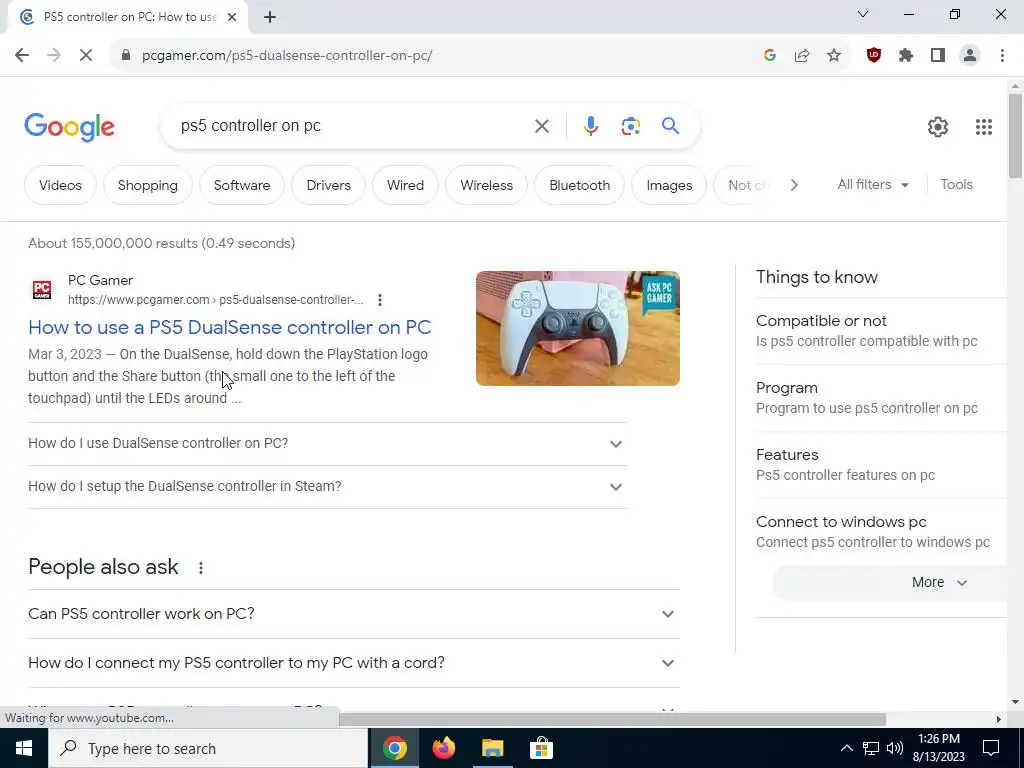Select the Videos filter chip
Viewport: 1024px width, 768px height.
60,185
